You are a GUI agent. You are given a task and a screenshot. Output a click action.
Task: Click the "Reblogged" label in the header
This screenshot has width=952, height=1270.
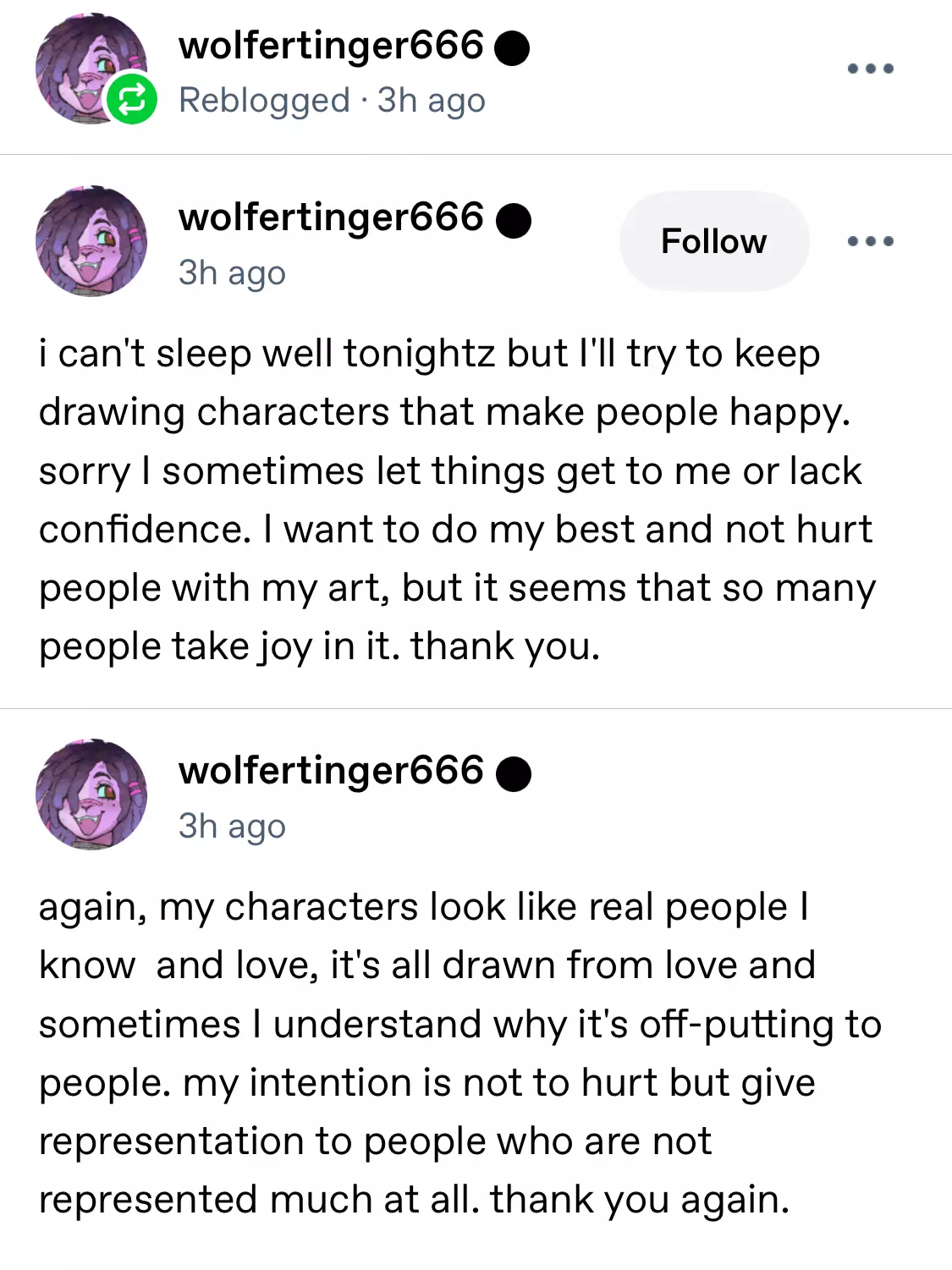coord(264,101)
